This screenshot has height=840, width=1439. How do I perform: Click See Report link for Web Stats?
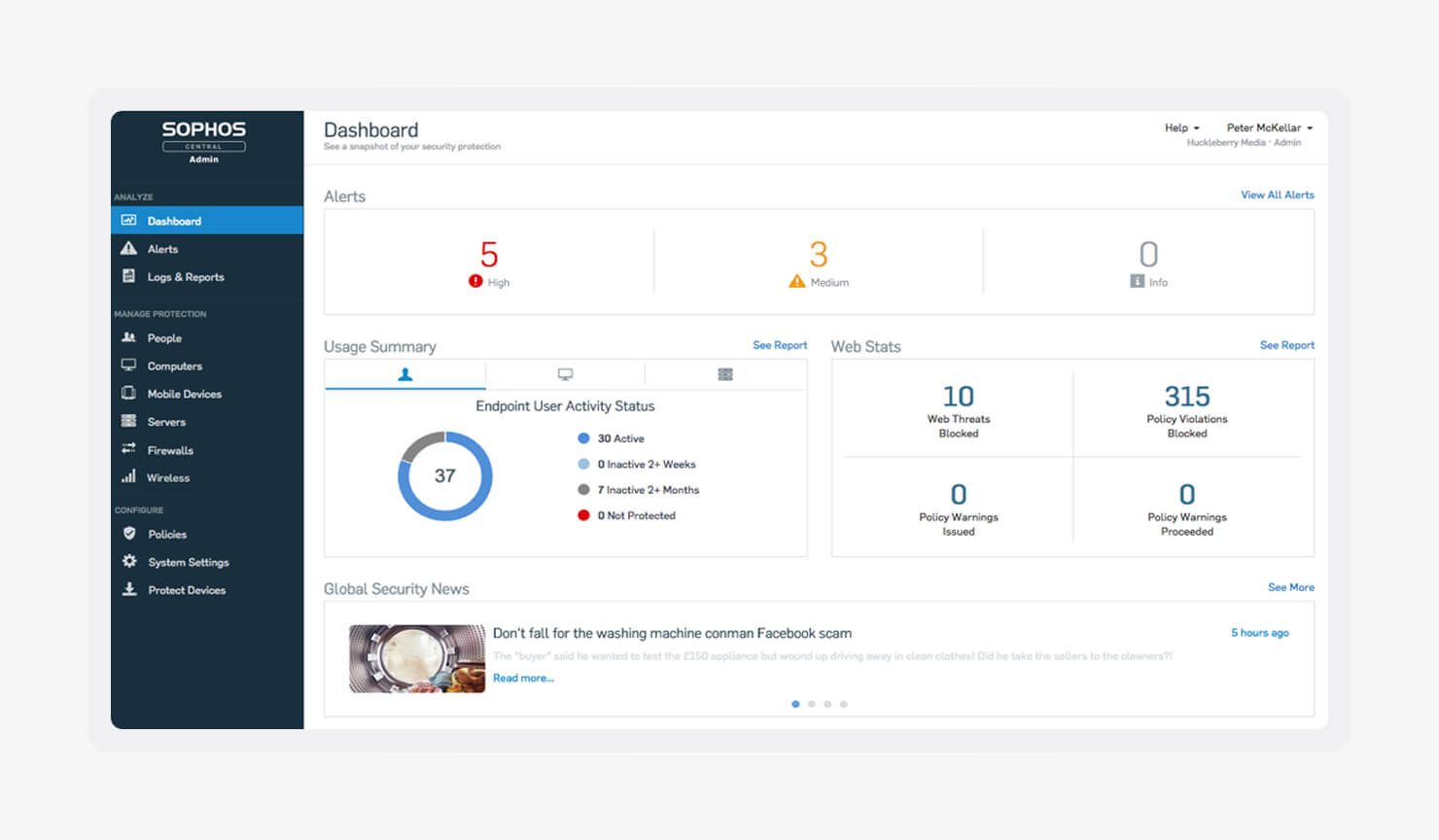[1286, 345]
